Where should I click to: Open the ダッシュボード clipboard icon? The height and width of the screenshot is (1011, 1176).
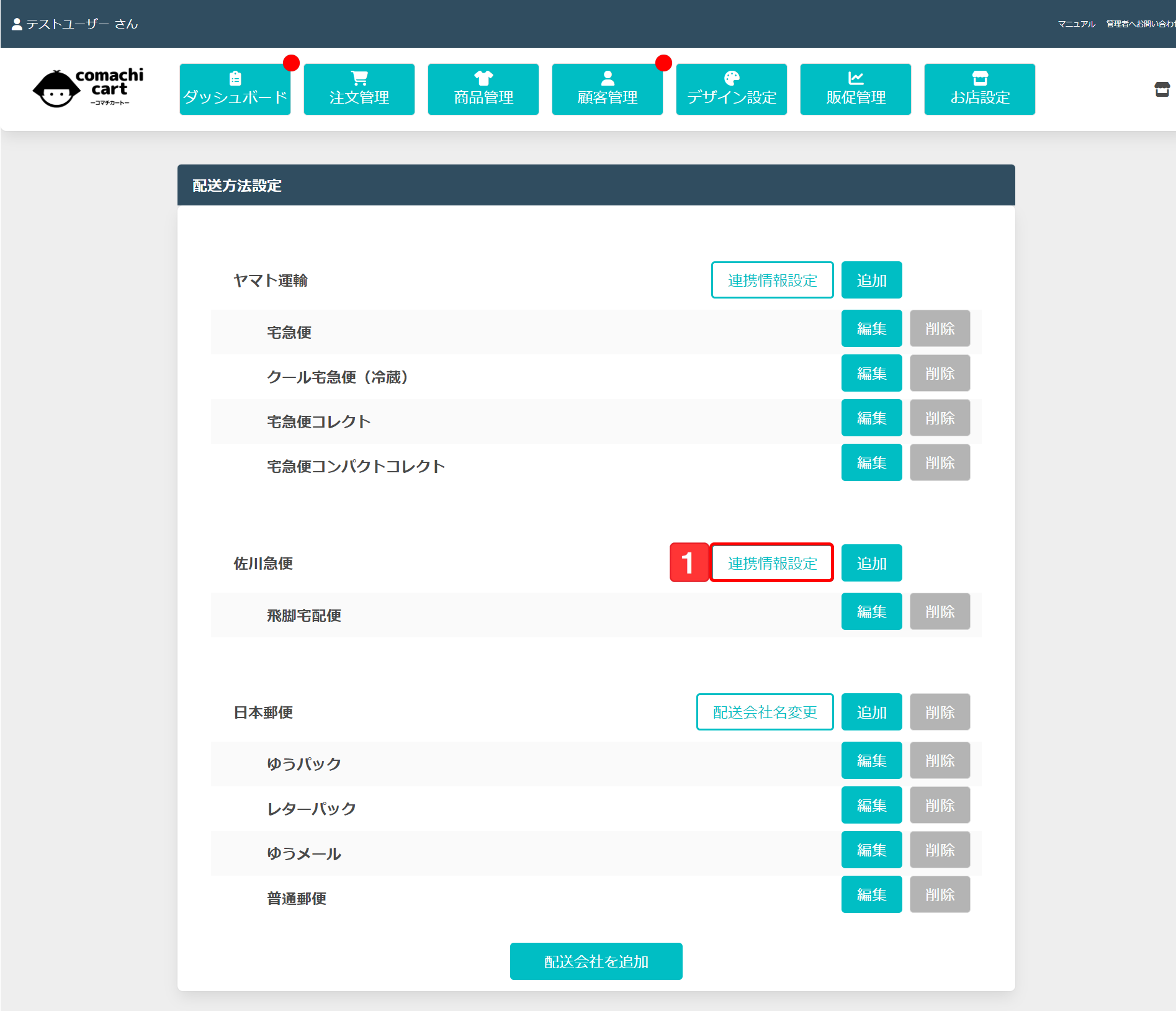(235, 78)
